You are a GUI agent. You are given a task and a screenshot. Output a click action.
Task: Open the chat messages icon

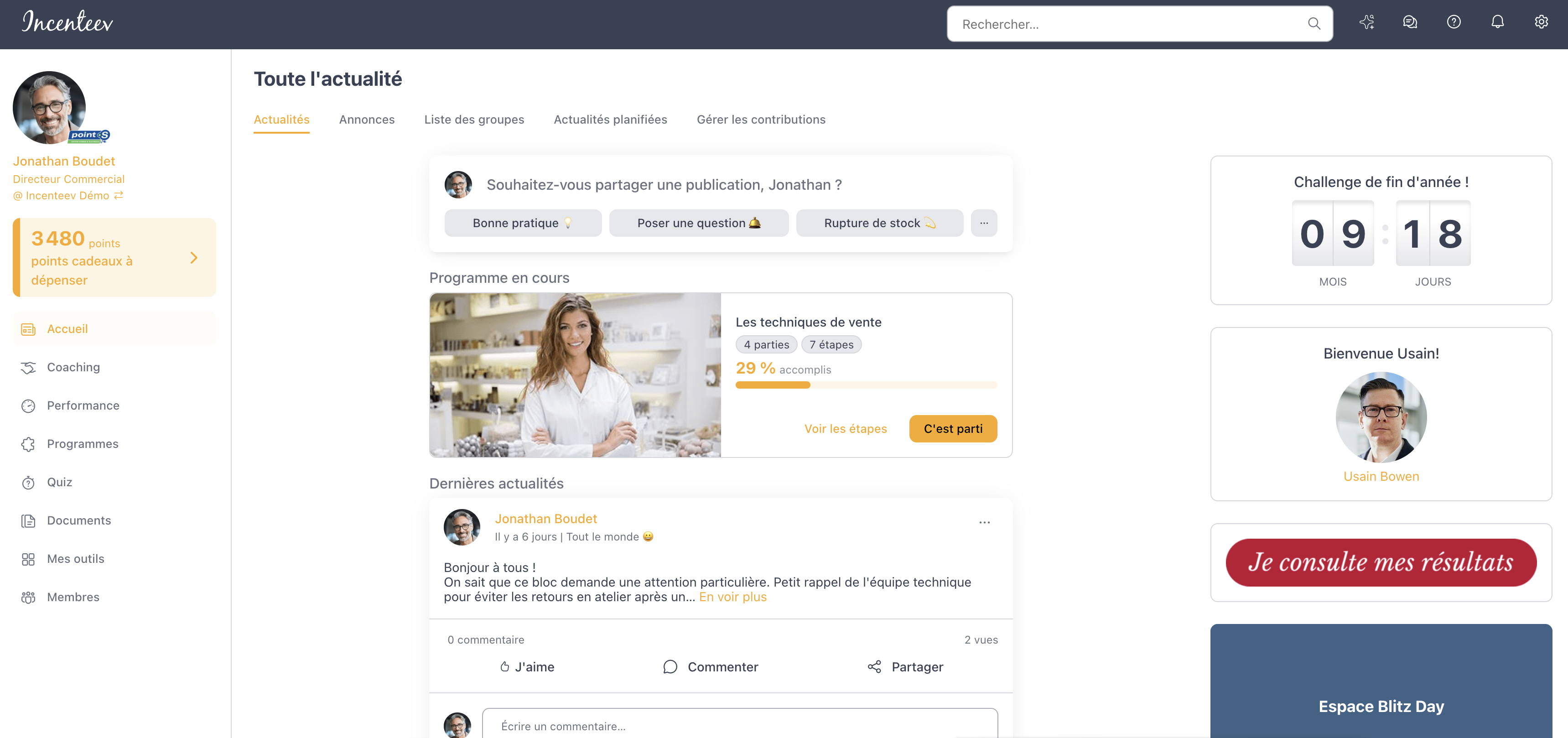pyautogui.click(x=1410, y=22)
